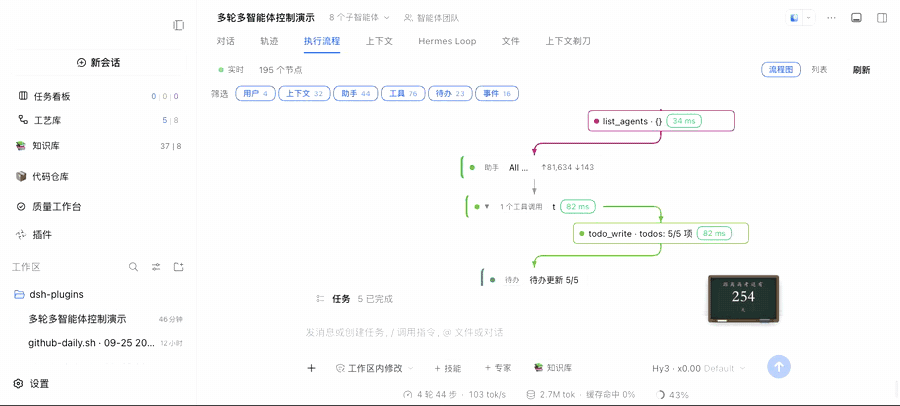Toggle the 用户 4 filter chip
900x406 pixels.
pos(255,94)
